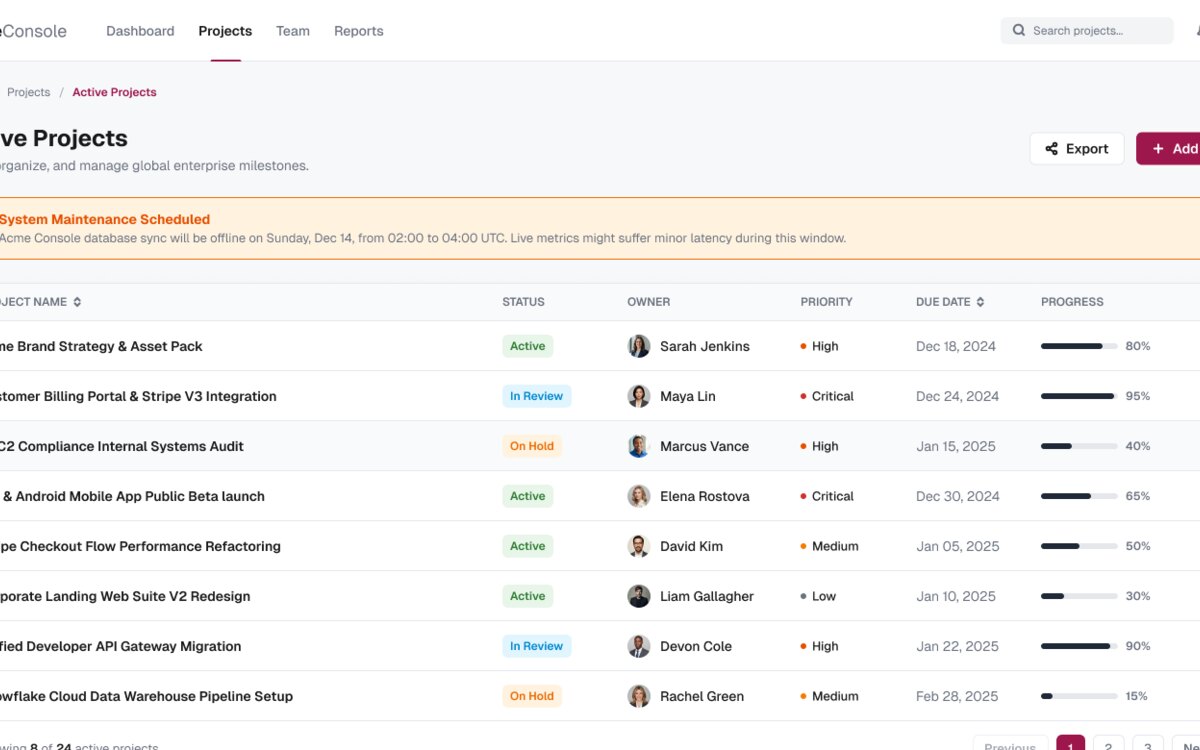Image resolution: width=1200 pixels, height=750 pixels.
Task: Click the Export button
Action: pyautogui.click(x=1077, y=149)
